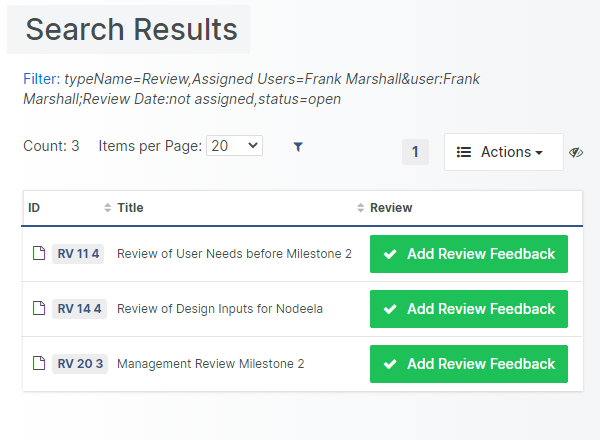Add Review Feedback for User Needs review
This screenshot has height=440, width=600.
coord(469,254)
